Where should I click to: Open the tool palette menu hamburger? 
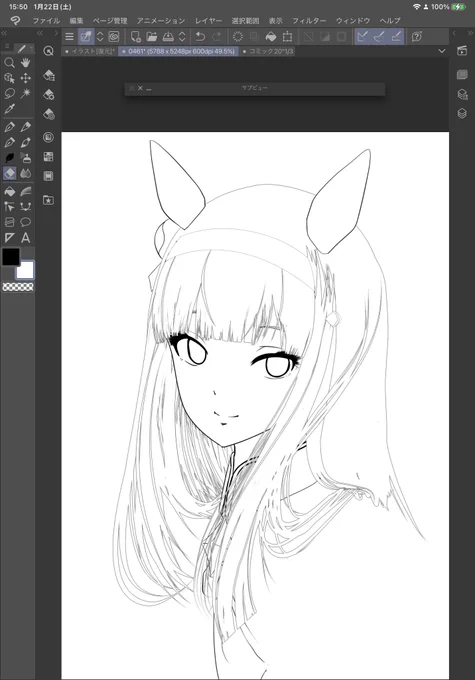click(x=7, y=46)
